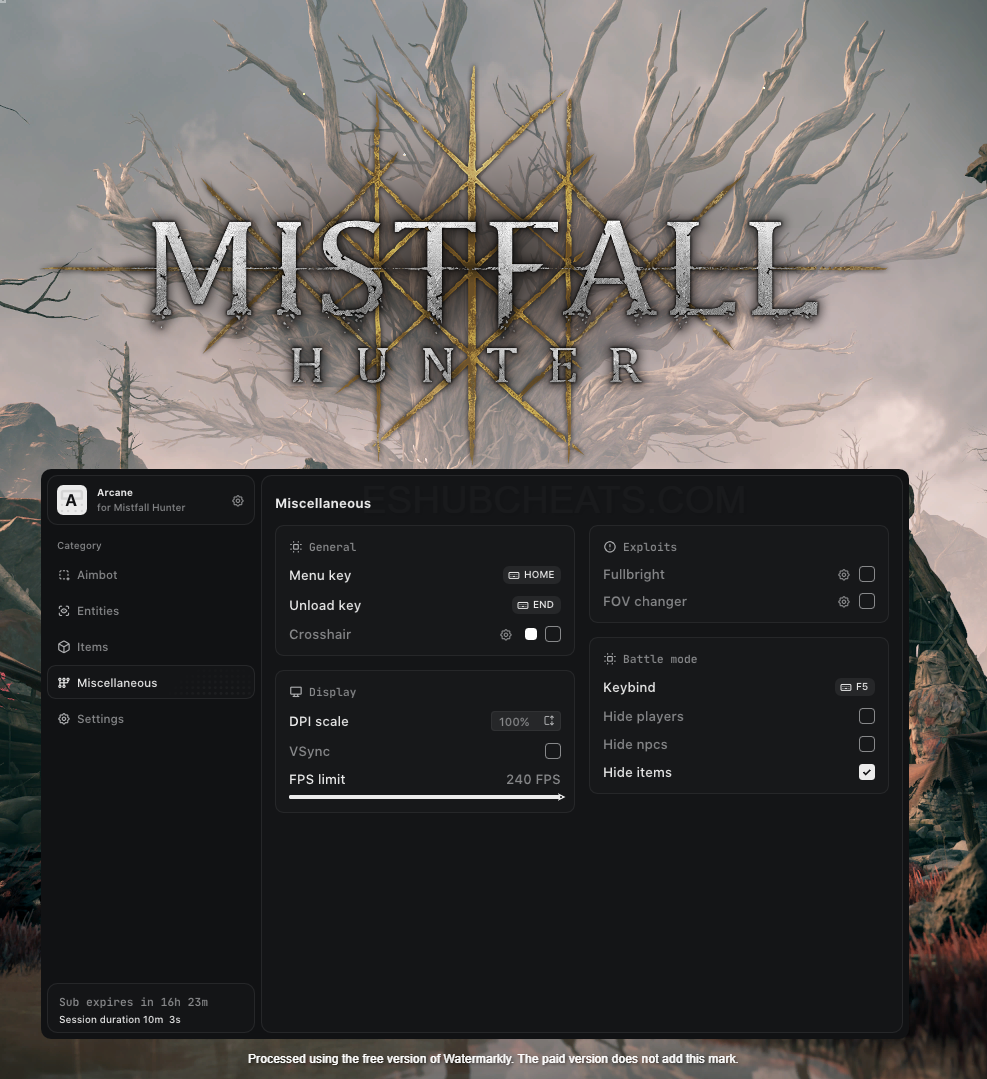This screenshot has height=1079, width=987.
Task: Click the Keybind label in Battle mode
Action: coord(629,687)
